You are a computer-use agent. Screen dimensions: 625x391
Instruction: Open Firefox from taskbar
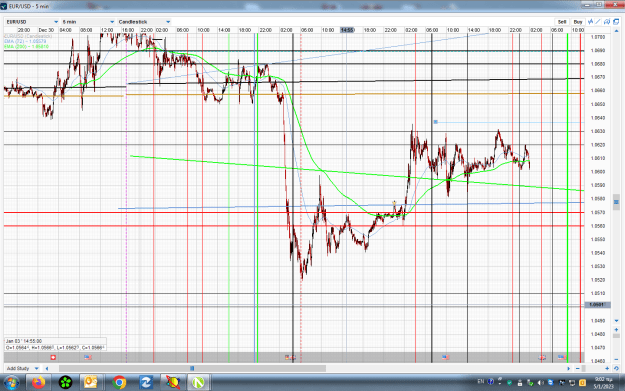[39, 383]
